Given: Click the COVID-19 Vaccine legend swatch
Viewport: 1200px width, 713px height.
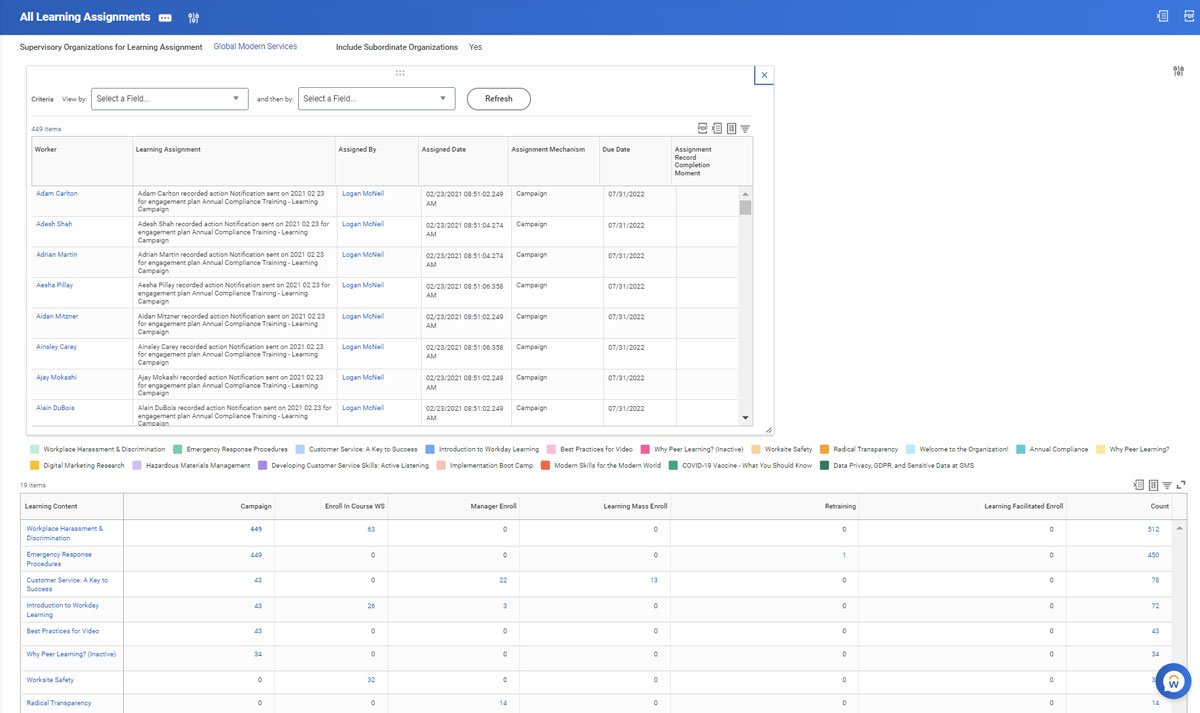Looking at the screenshot, I should point(674,466).
